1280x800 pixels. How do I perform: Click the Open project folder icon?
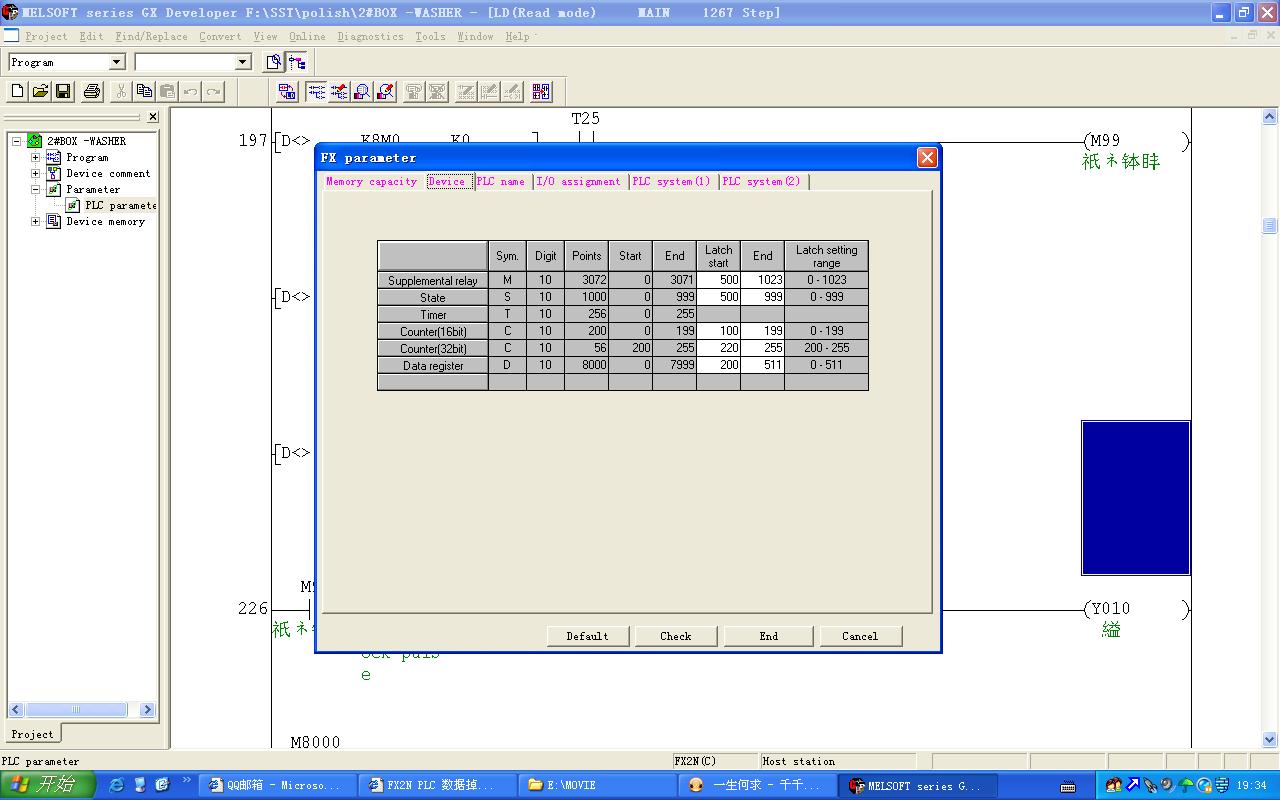[40, 92]
